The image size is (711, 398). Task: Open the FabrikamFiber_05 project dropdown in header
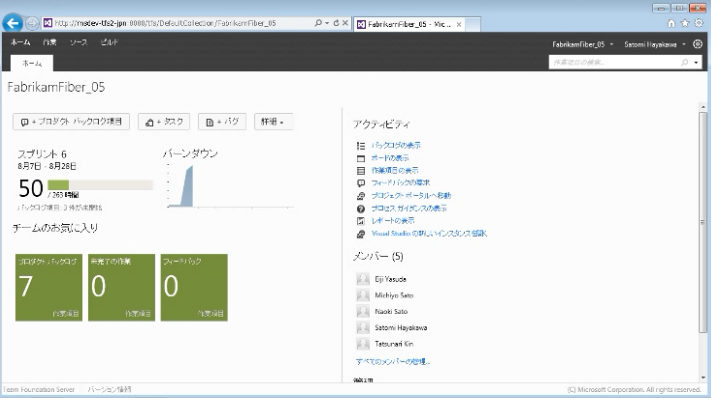[582, 44]
